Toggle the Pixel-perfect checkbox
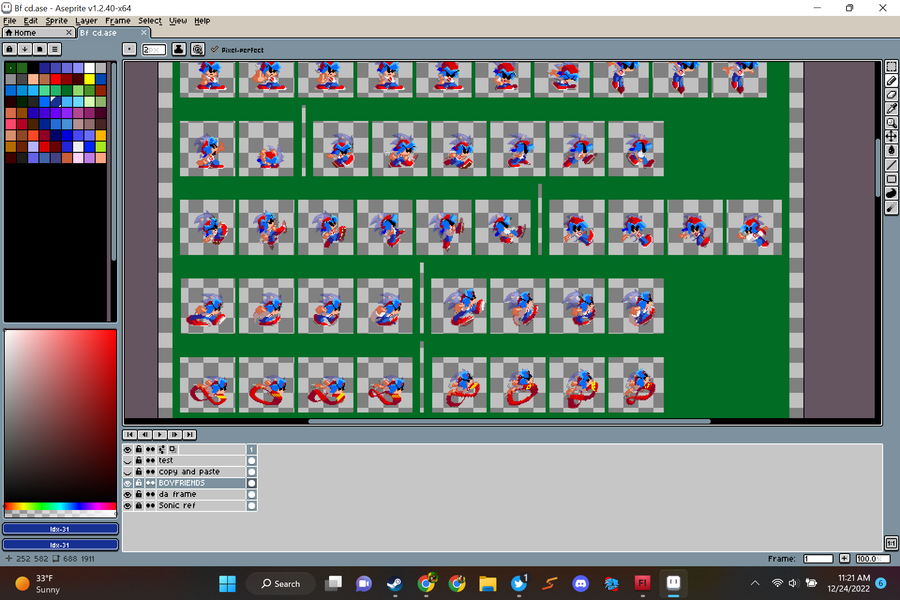The image size is (900, 600). click(238, 50)
